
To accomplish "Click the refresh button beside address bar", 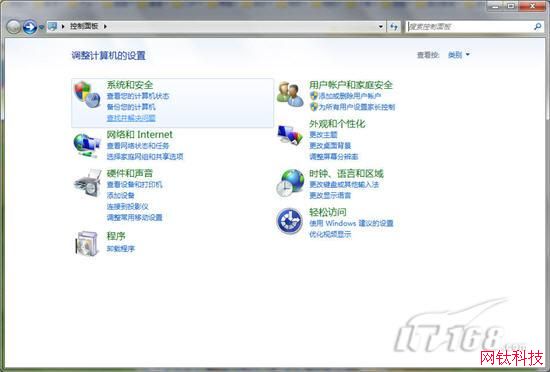I will point(394,26).
